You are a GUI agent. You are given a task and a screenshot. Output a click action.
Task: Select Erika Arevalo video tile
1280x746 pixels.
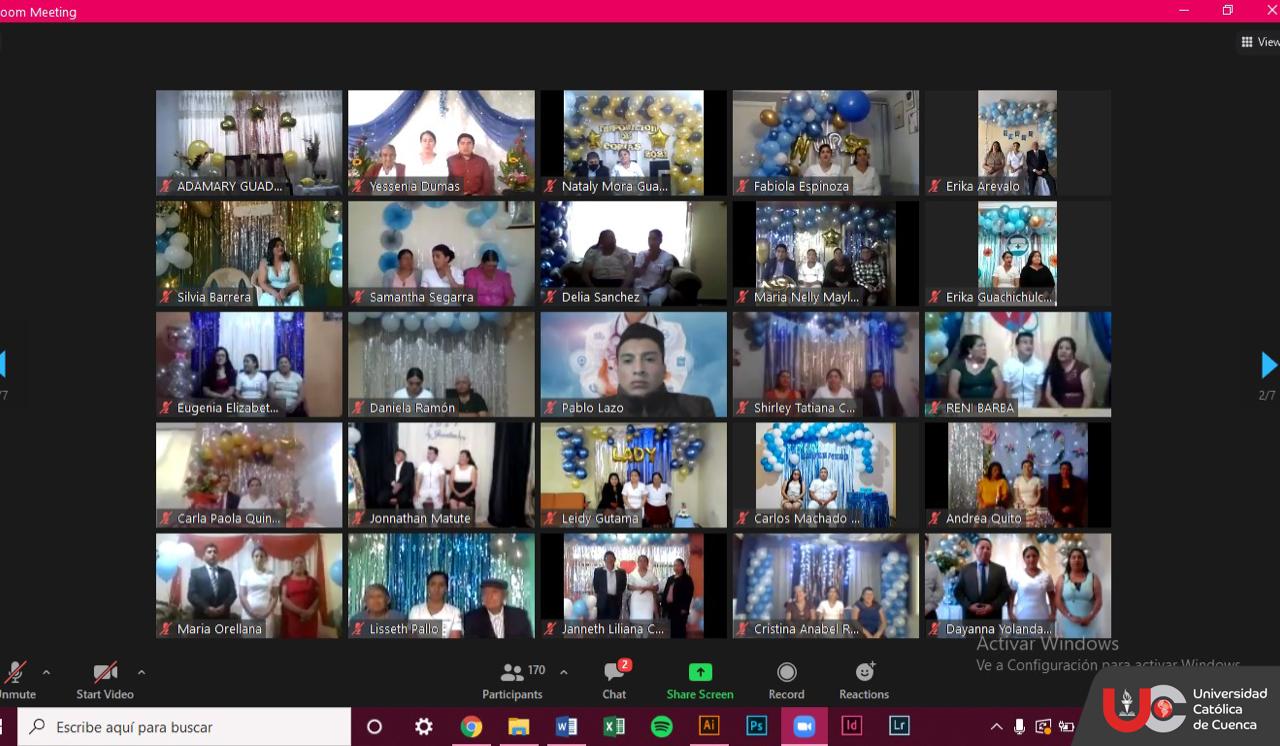point(1018,143)
